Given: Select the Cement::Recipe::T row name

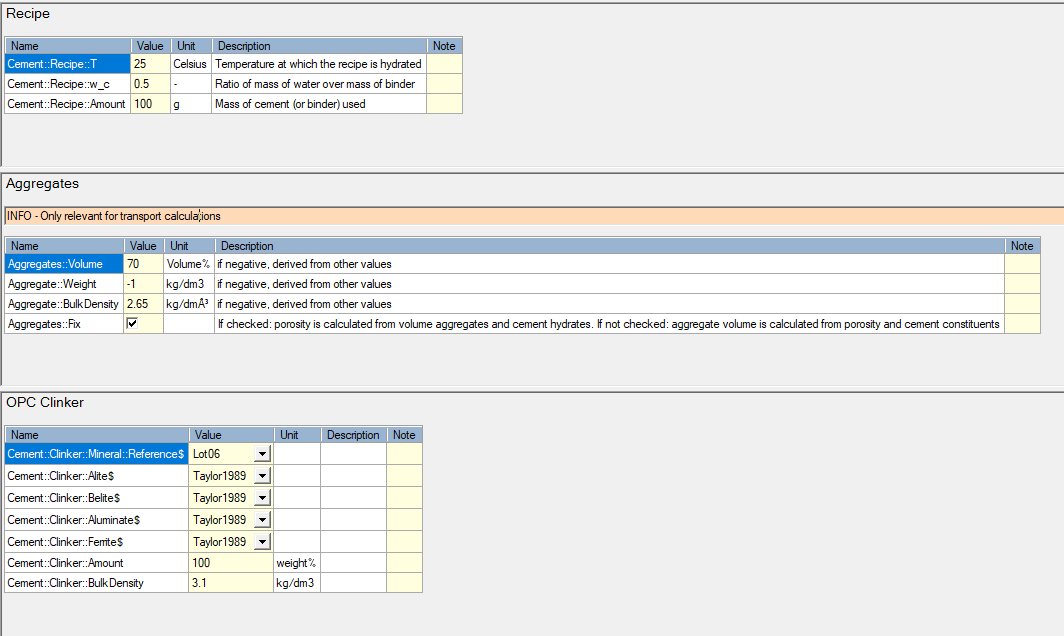Looking at the screenshot, I should pos(67,64).
